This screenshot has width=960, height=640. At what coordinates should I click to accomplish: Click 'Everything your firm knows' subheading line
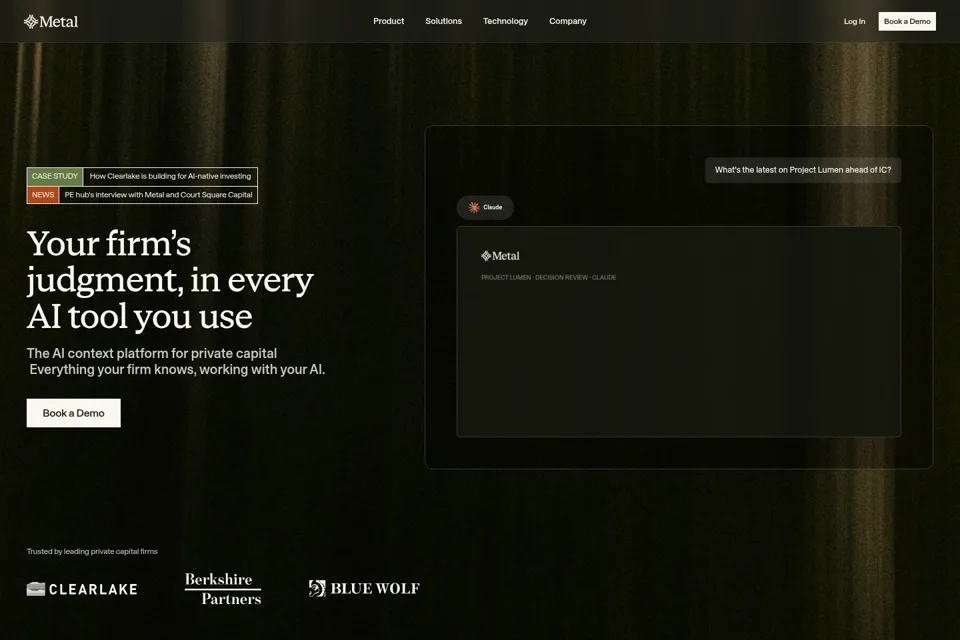pyautogui.click(x=178, y=369)
